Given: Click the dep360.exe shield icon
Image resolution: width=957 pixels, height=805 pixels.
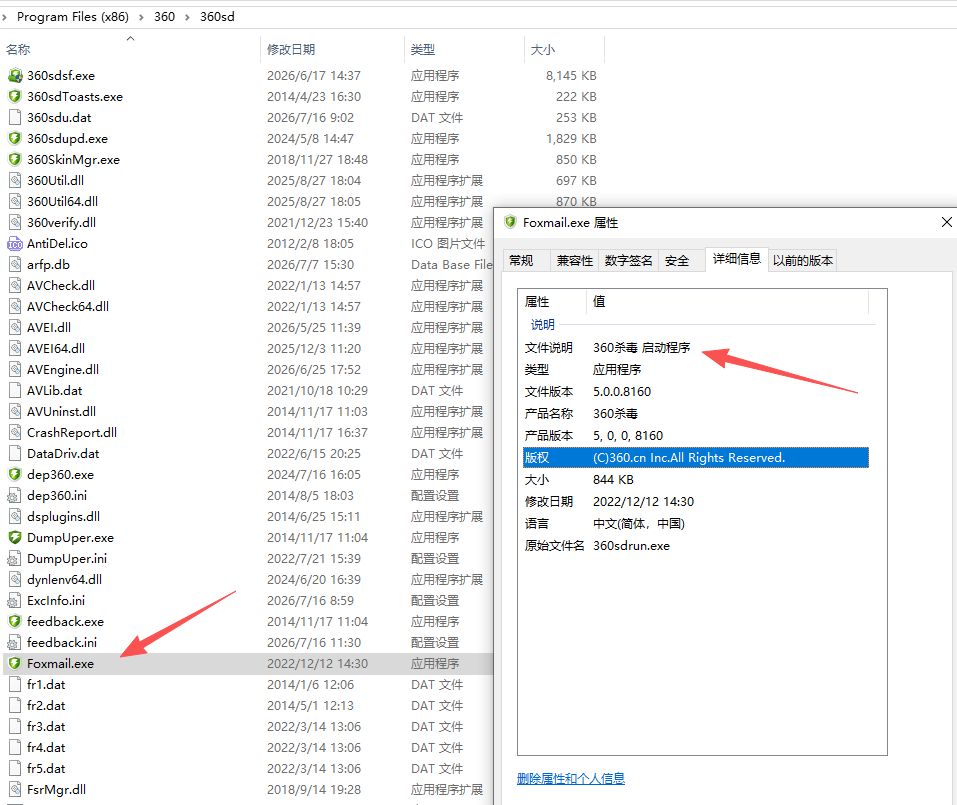Looking at the screenshot, I should (15, 474).
